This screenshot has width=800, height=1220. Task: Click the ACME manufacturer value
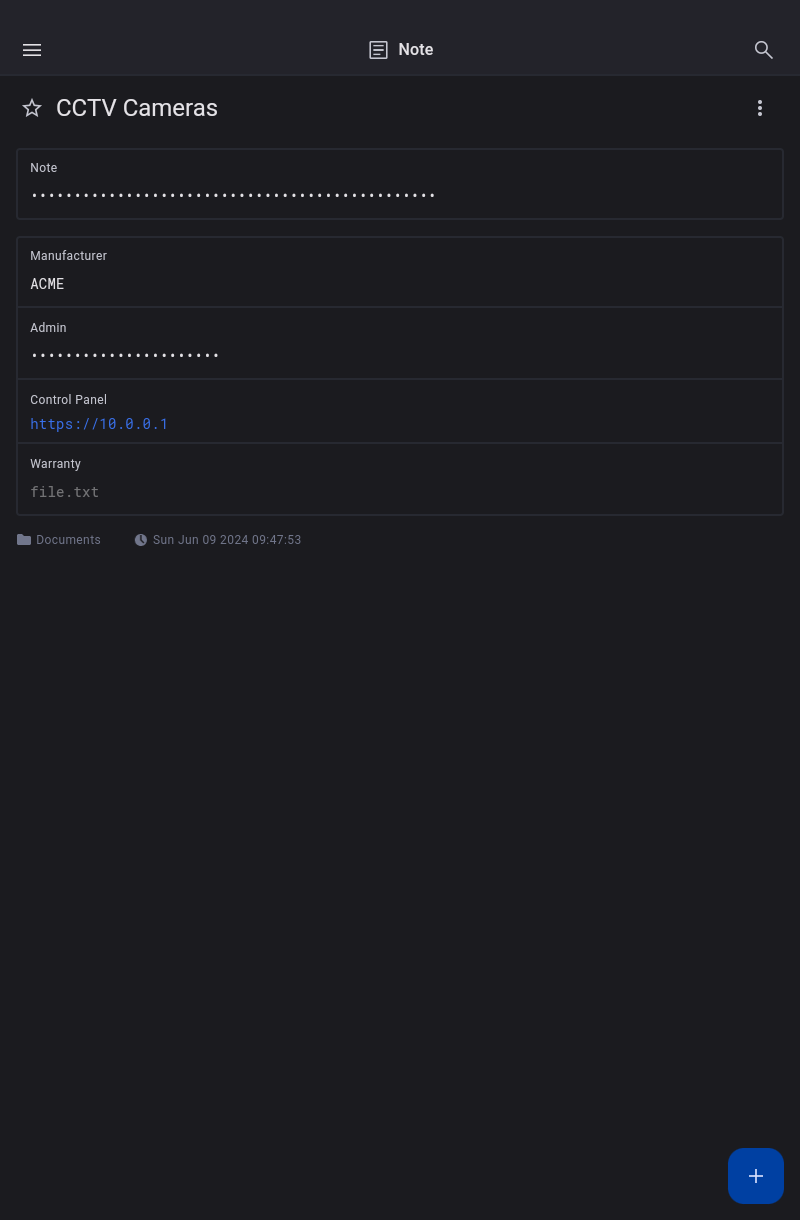click(x=47, y=284)
